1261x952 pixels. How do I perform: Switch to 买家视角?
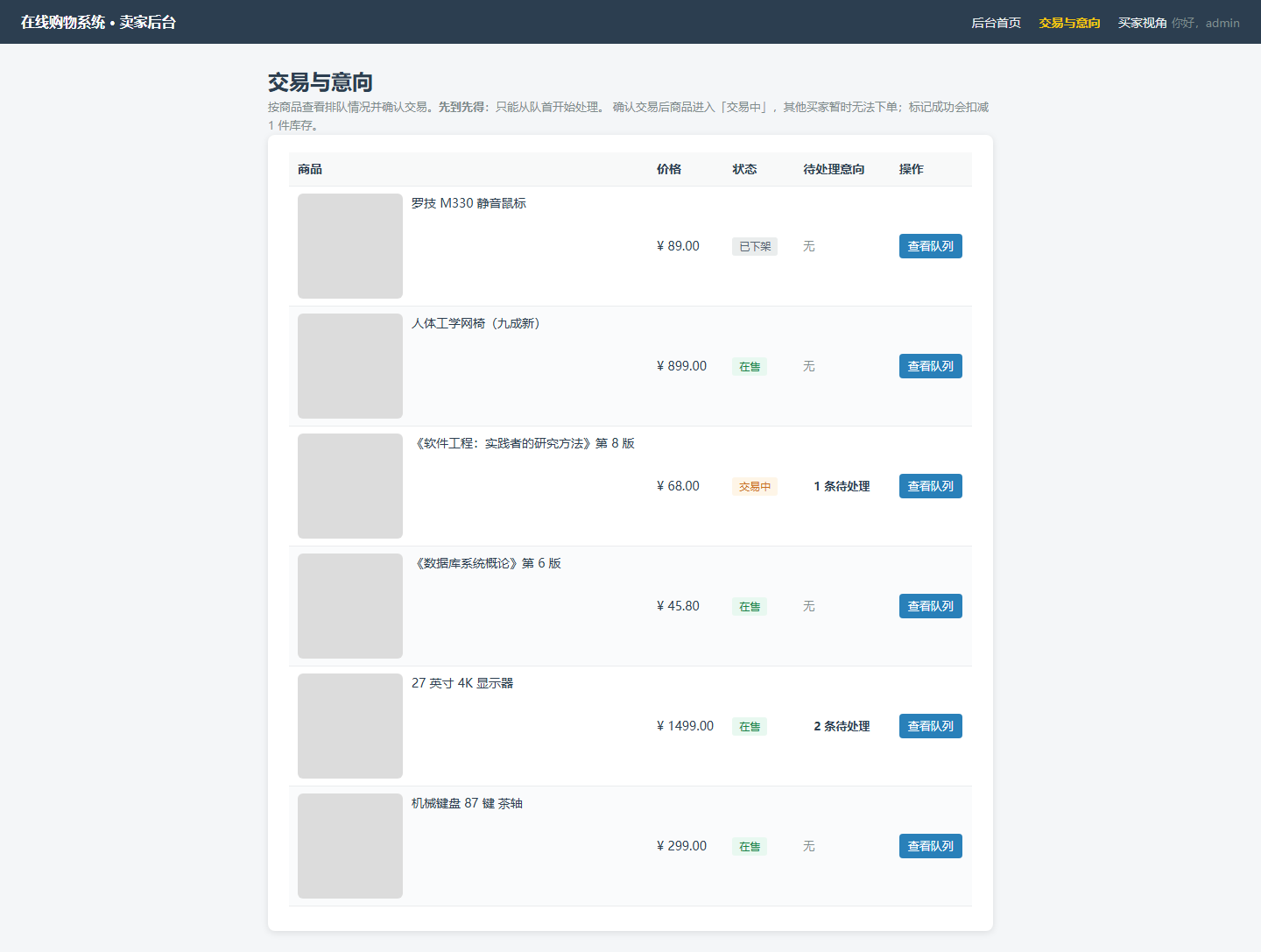(1142, 23)
